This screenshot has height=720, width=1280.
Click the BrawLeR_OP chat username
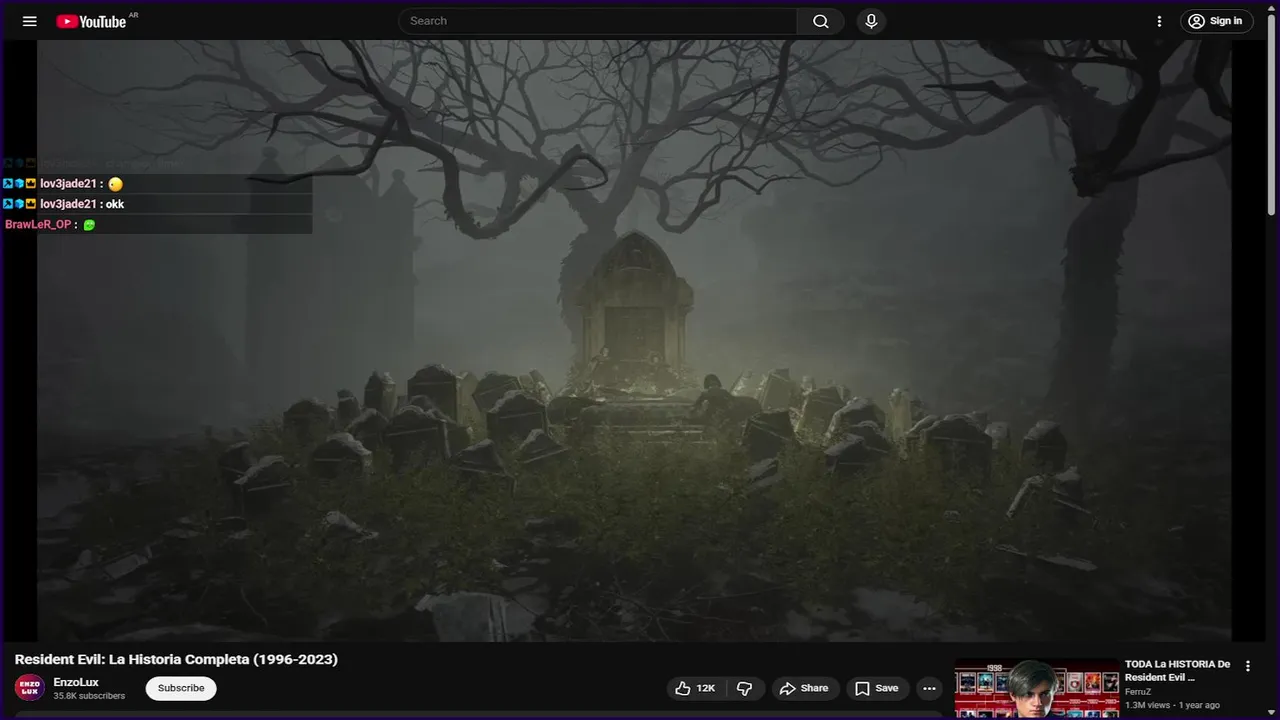click(x=38, y=225)
